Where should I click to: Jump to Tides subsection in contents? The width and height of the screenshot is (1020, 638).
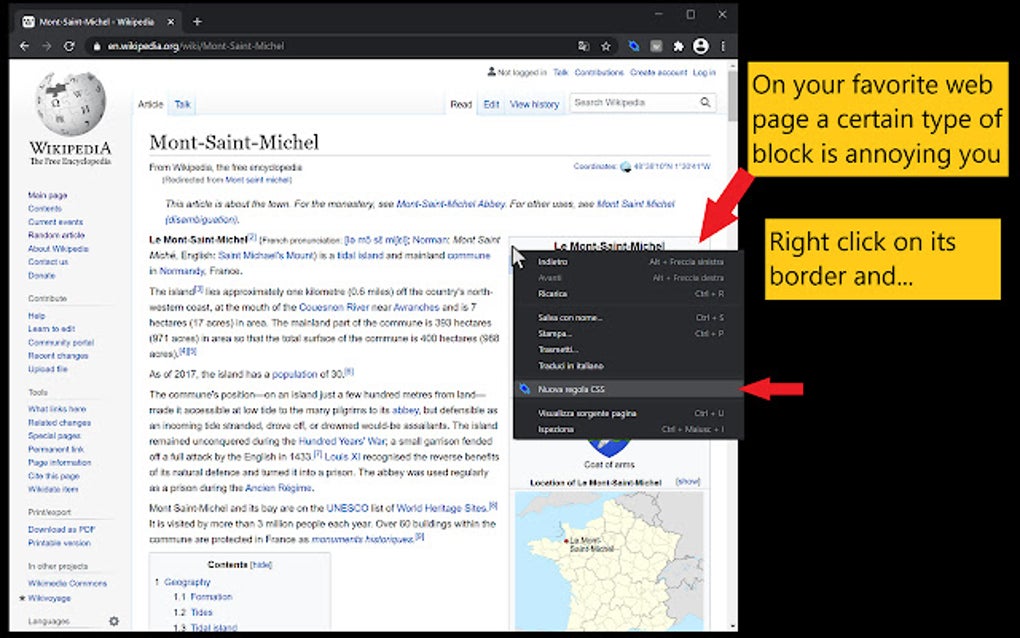201,612
